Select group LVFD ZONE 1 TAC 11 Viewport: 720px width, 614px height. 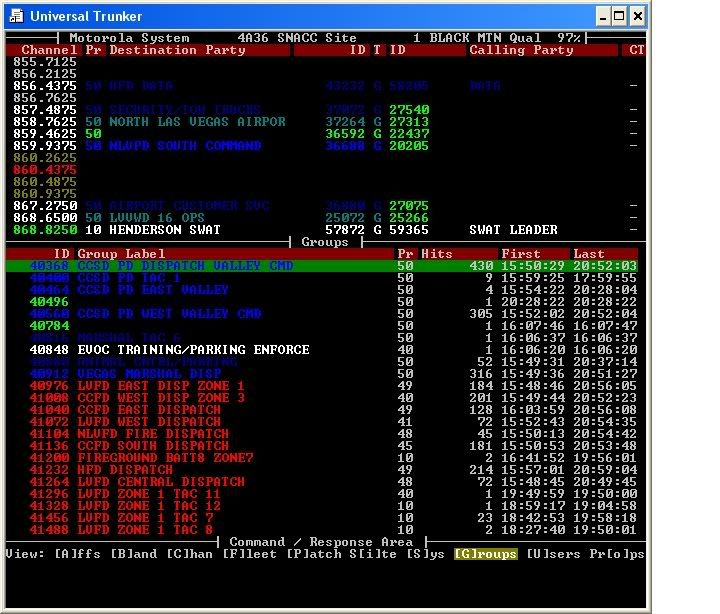[x=322, y=493]
